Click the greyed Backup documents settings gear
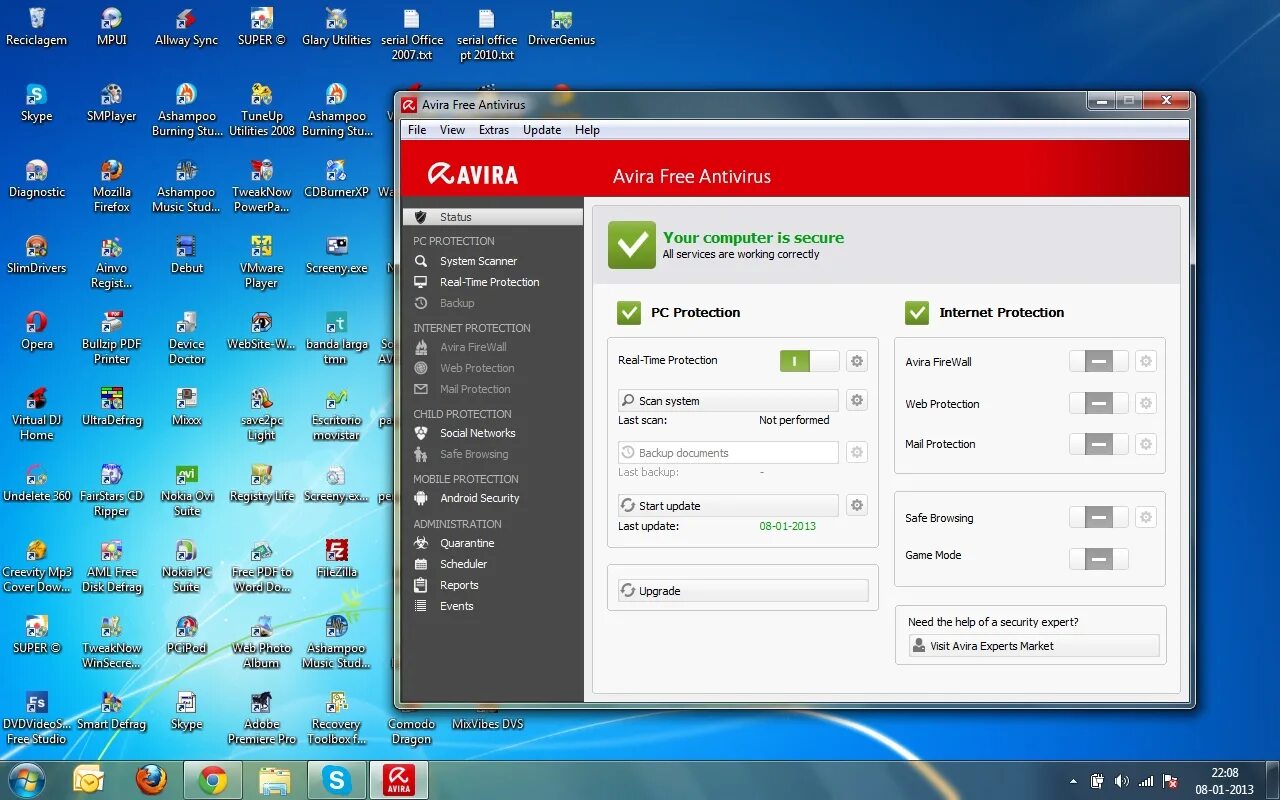 pos(856,453)
